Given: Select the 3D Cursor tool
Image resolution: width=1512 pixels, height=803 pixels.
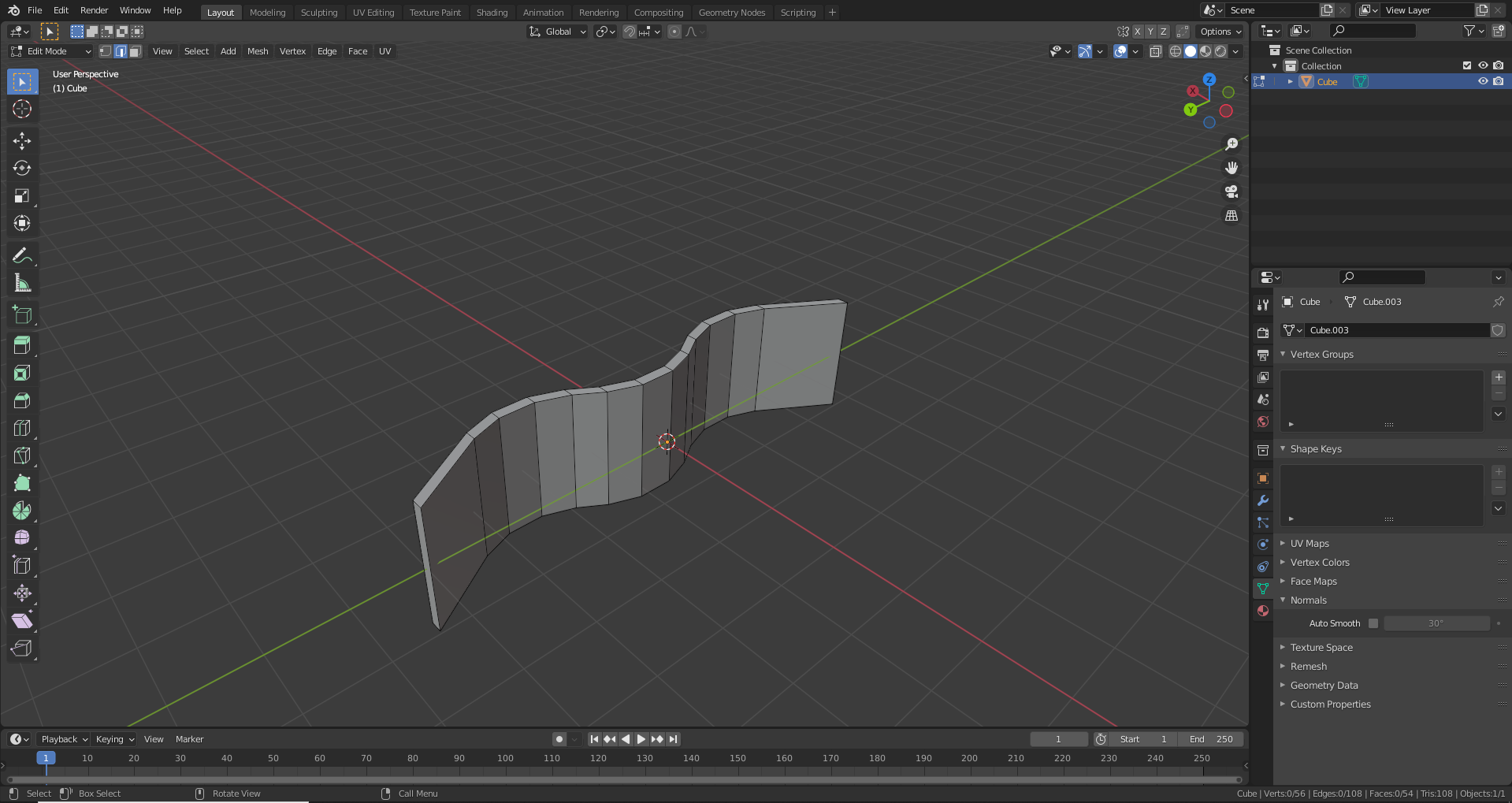Looking at the screenshot, I should (22, 109).
